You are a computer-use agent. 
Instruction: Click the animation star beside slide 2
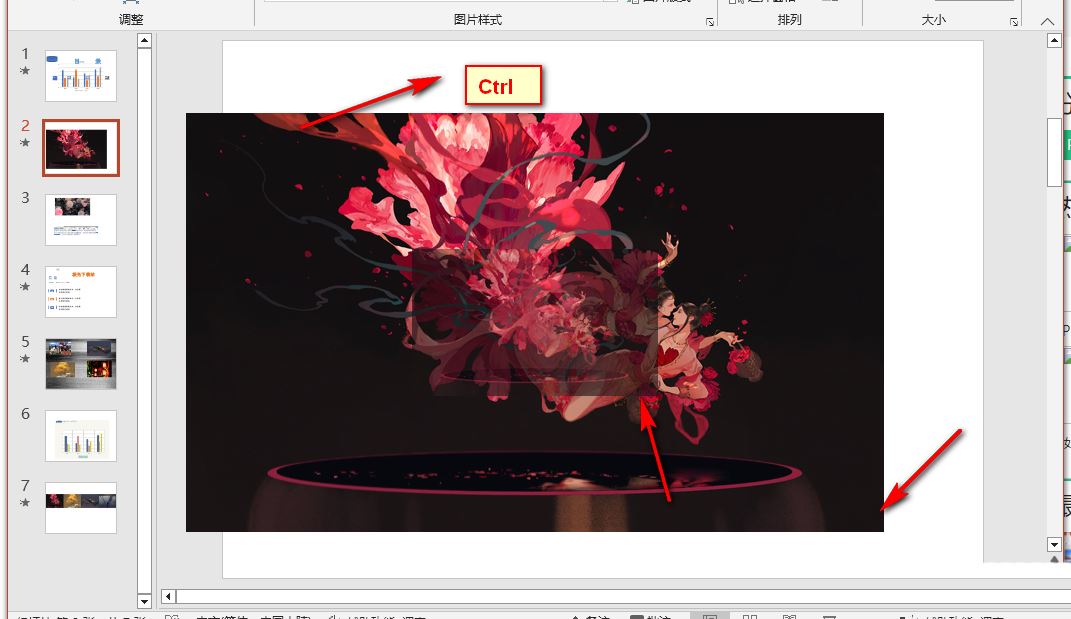pos(26,143)
